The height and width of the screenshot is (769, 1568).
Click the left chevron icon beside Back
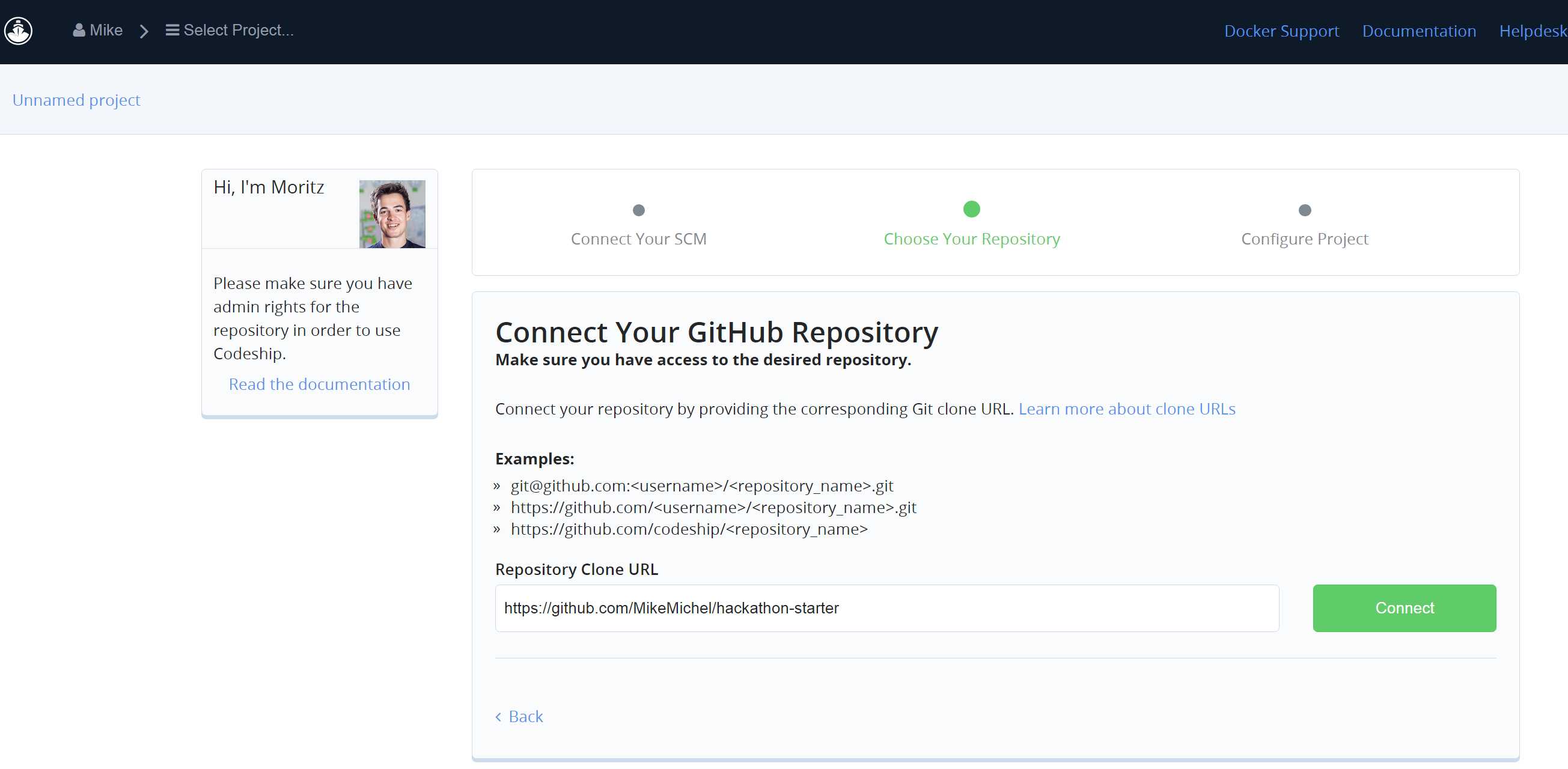[x=498, y=717]
